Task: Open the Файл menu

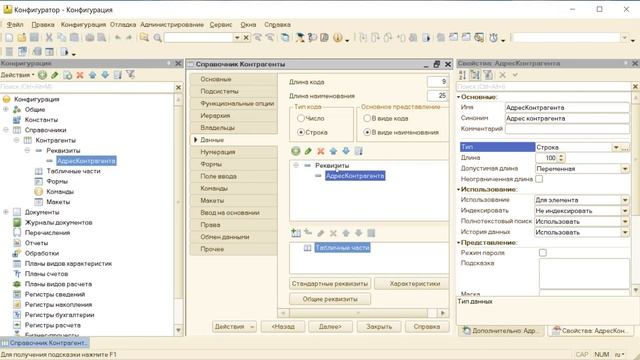Action: [x=15, y=24]
